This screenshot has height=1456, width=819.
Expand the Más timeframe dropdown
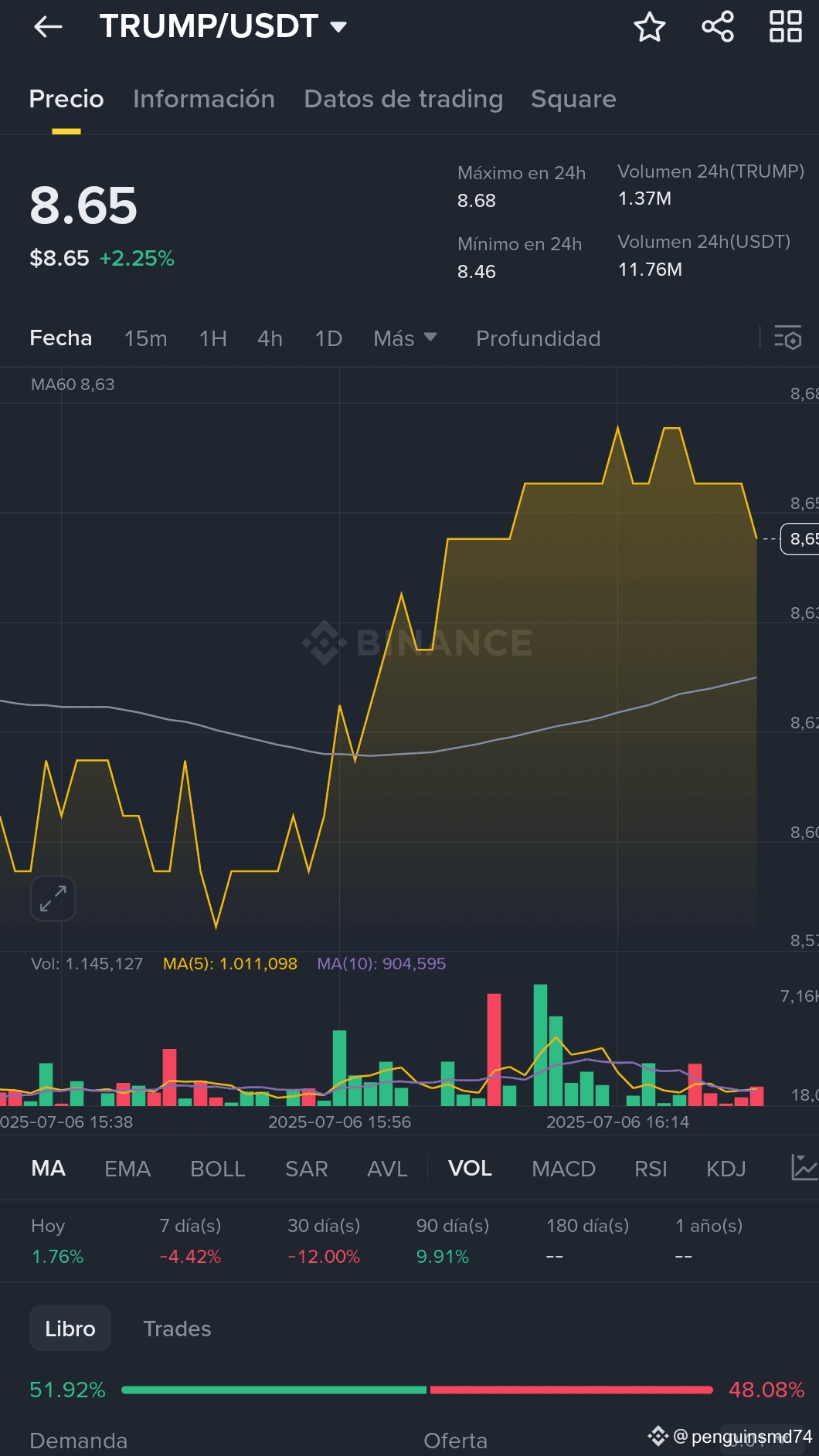click(405, 338)
